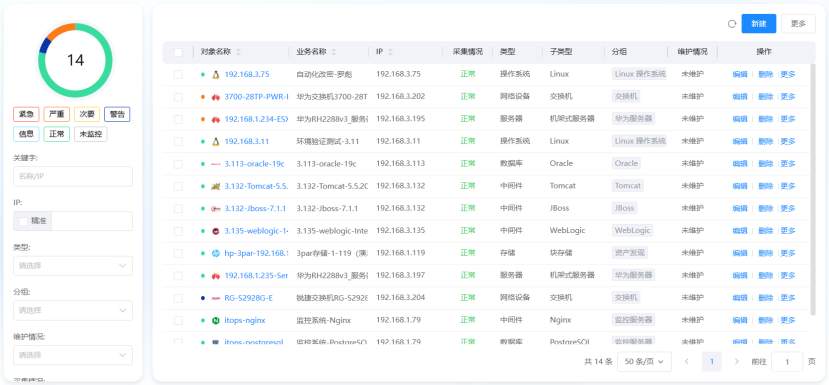Open the top 更多 button menu
This screenshot has width=829, height=385.
click(x=798, y=24)
